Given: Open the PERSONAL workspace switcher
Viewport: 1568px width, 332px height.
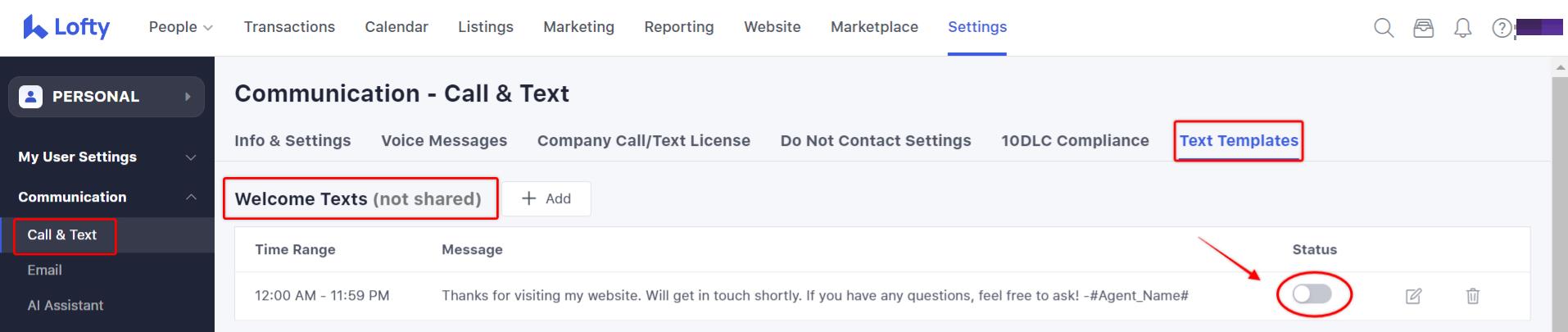Looking at the screenshot, I should point(106,97).
